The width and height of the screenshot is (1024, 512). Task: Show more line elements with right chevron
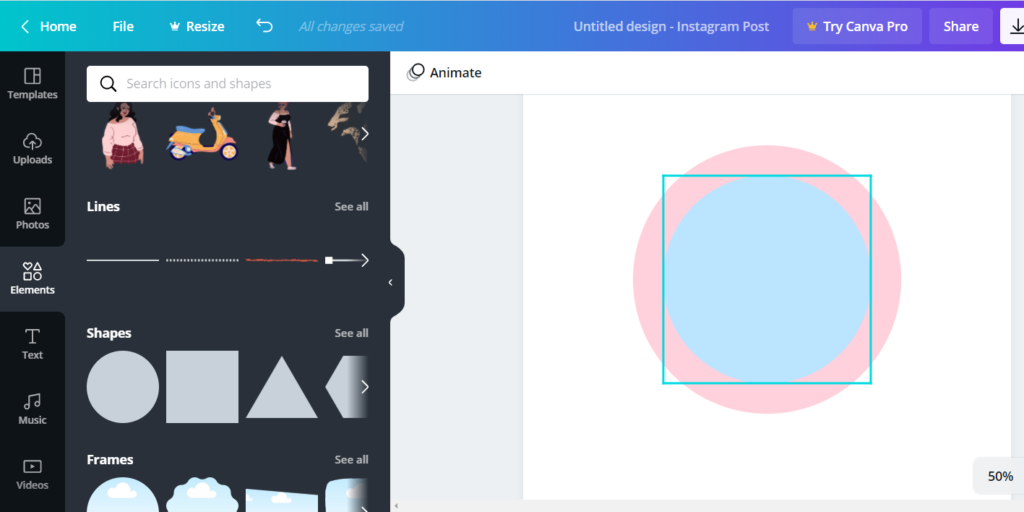364,261
